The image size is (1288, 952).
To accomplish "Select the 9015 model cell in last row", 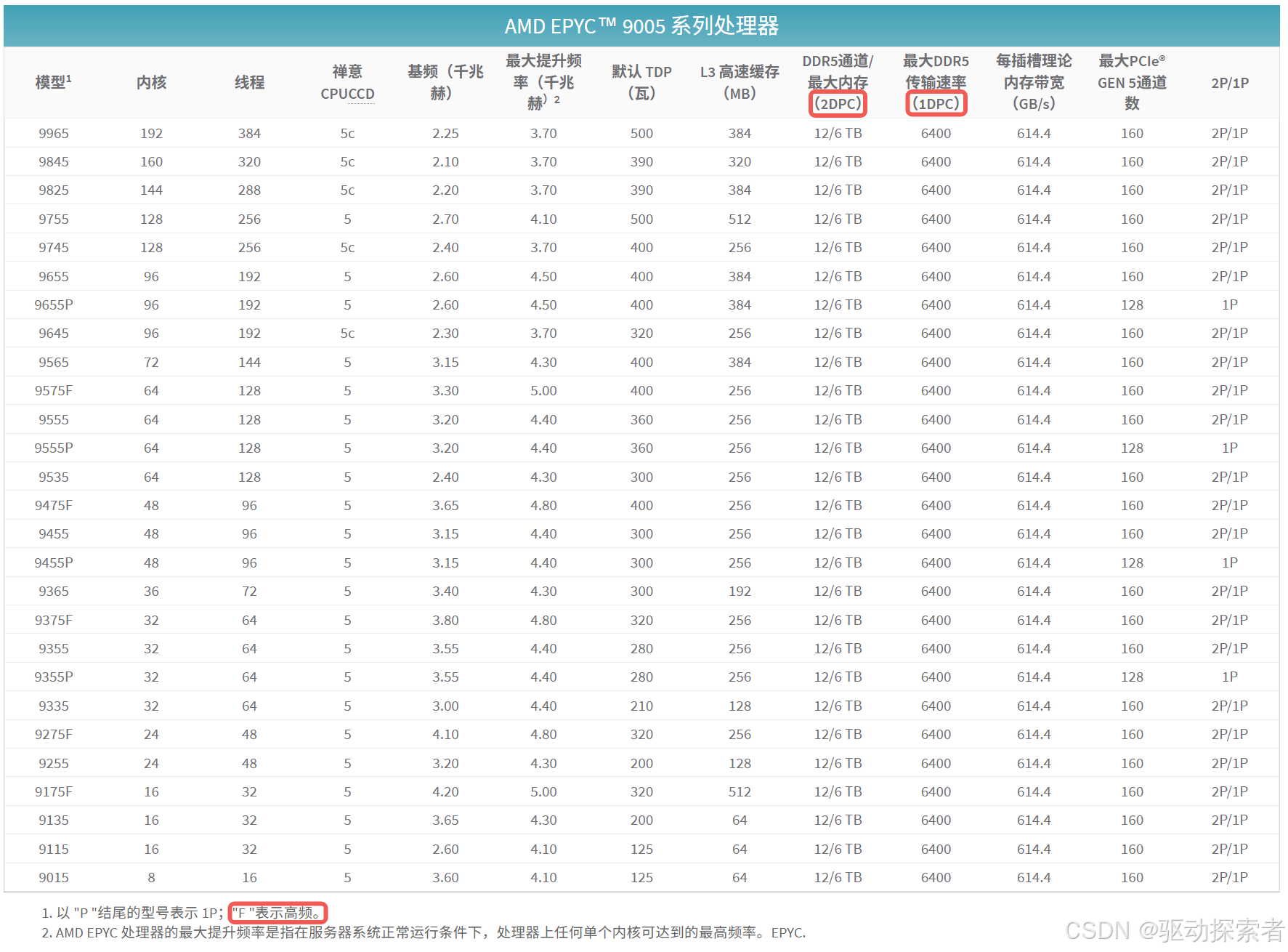I will tap(54, 878).
